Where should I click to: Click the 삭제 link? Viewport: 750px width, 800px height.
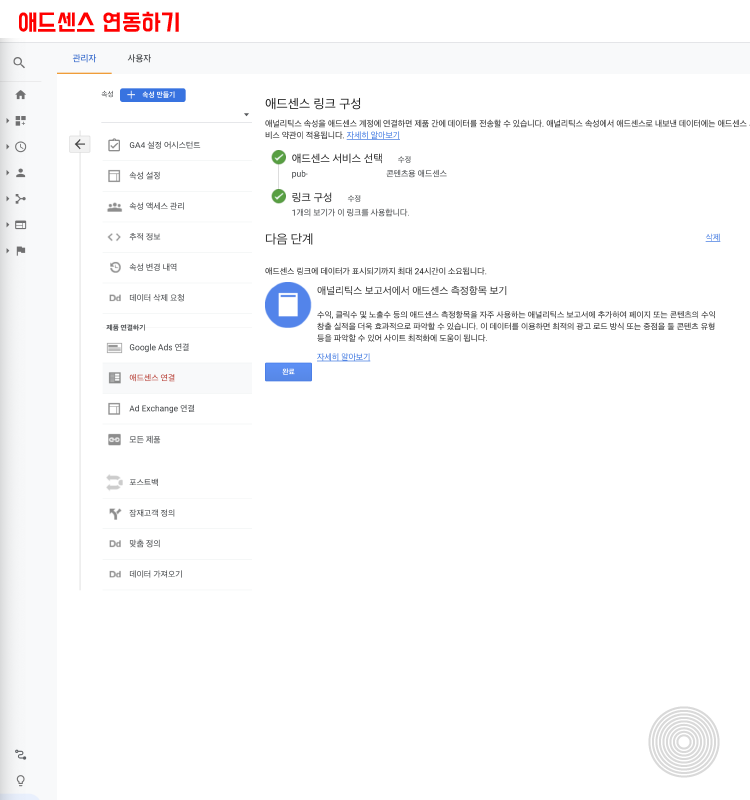tap(713, 238)
